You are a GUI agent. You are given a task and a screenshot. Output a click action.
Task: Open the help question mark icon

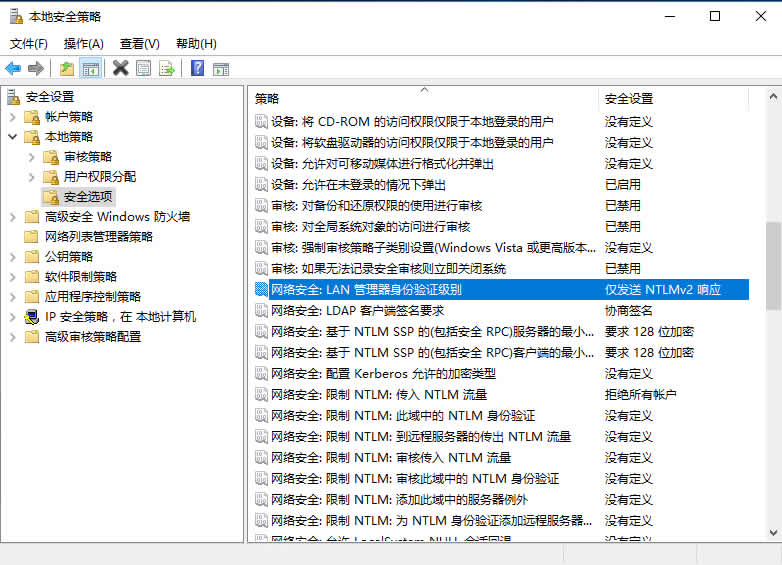pos(197,68)
